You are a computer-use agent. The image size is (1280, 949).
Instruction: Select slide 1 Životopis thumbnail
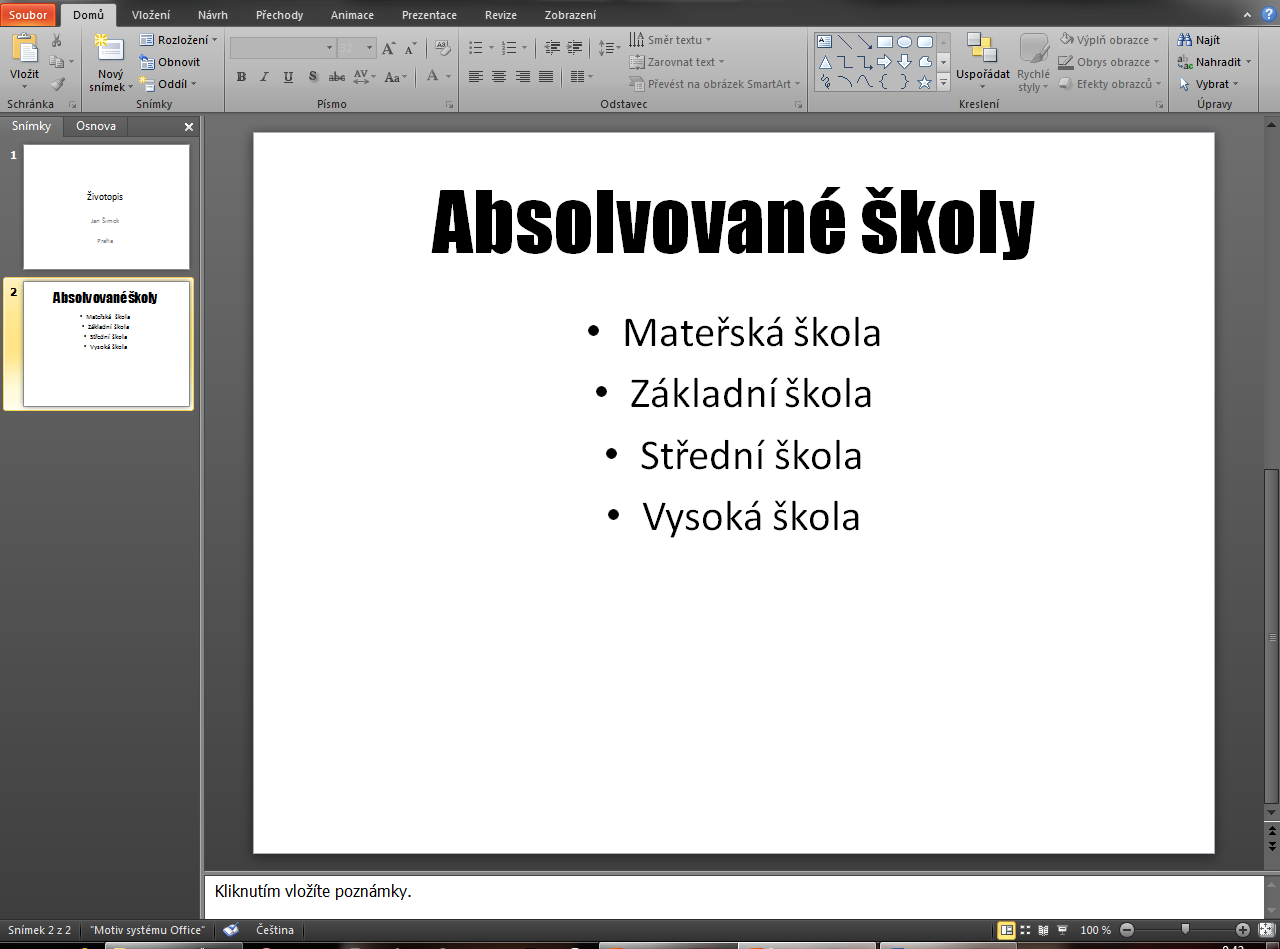coord(106,207)
